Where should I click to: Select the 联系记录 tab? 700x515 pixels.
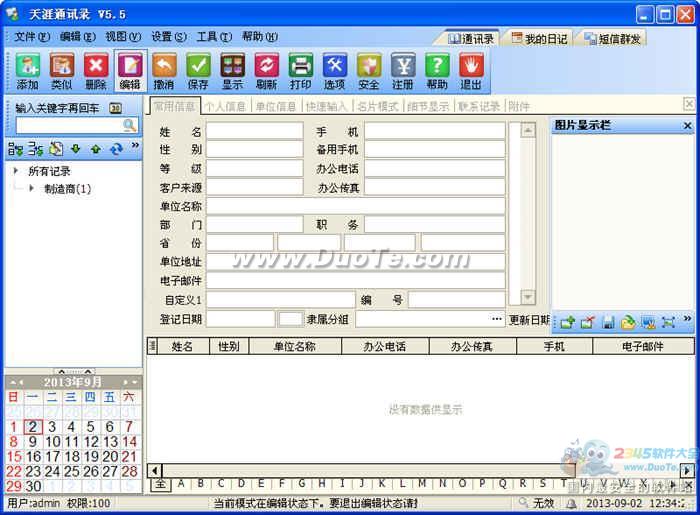[479, 106]
